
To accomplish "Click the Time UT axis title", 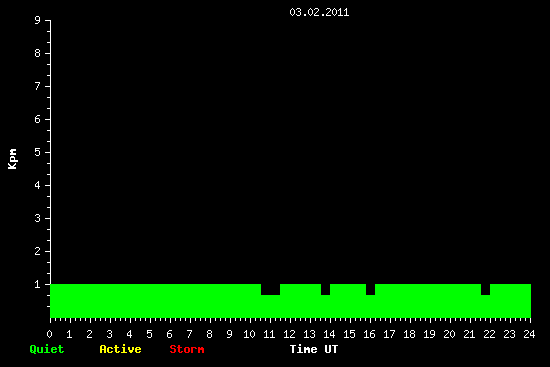I will pyautogui.click(x=314, y=349).
